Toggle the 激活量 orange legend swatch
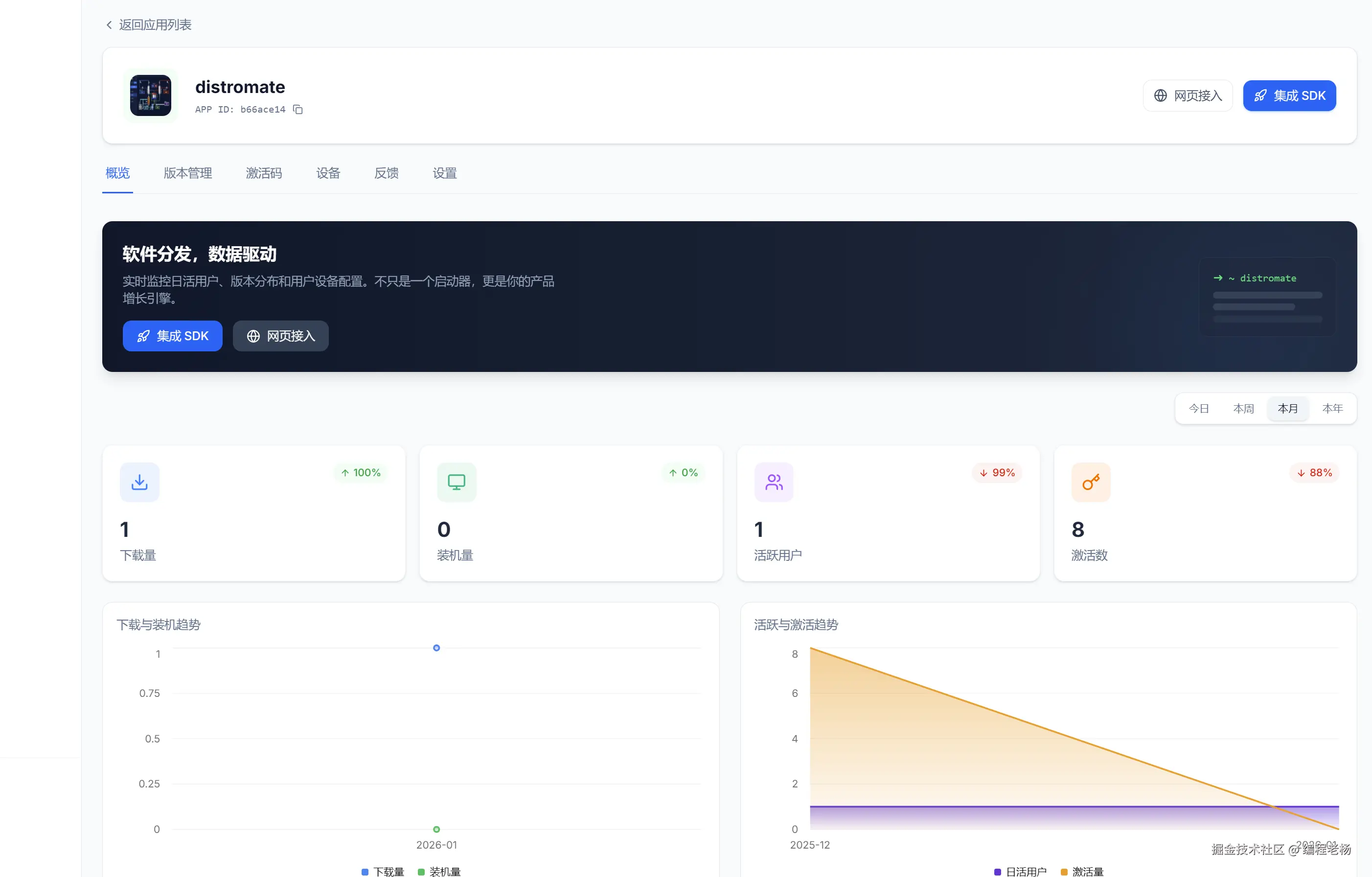 coord(1064,872)
